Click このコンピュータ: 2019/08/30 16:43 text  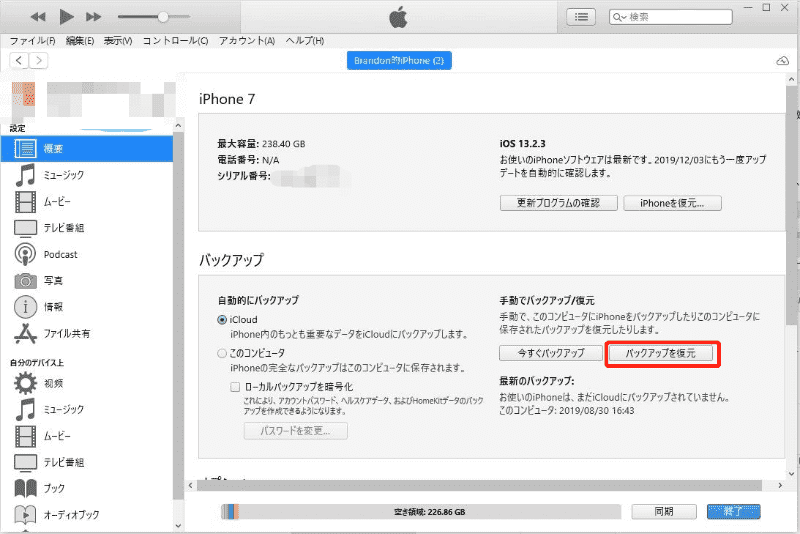(566, 411)
